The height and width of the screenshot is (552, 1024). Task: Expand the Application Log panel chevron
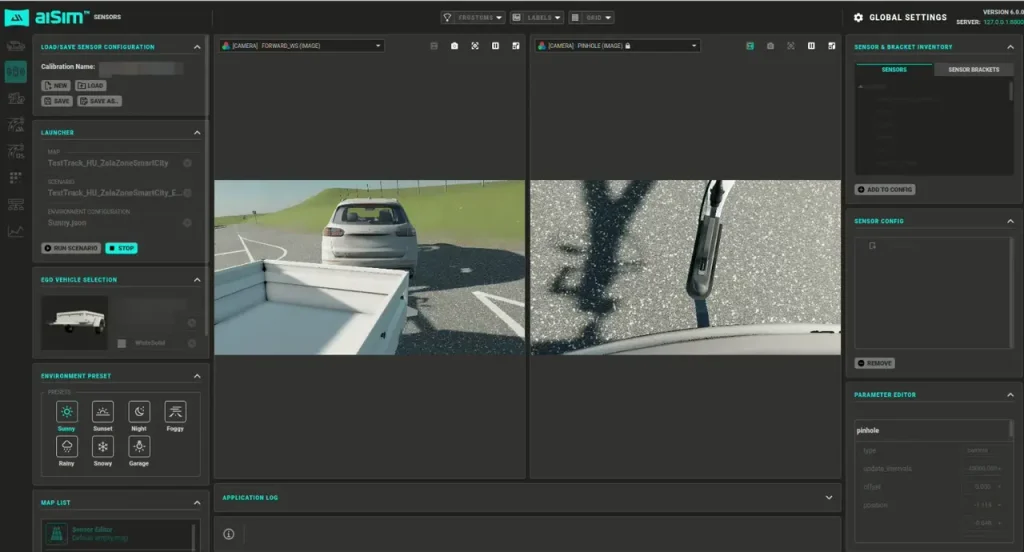click(829, 498)
